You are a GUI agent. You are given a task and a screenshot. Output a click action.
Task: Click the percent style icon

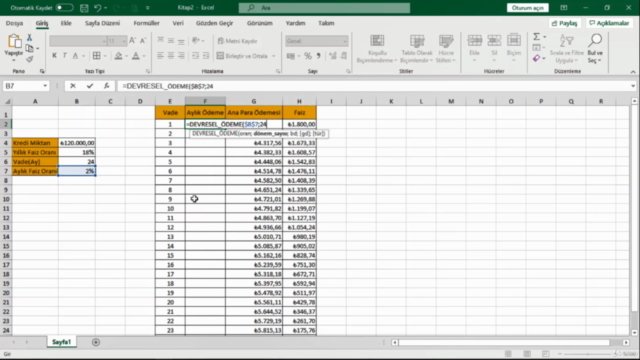[x=308, y=56]
